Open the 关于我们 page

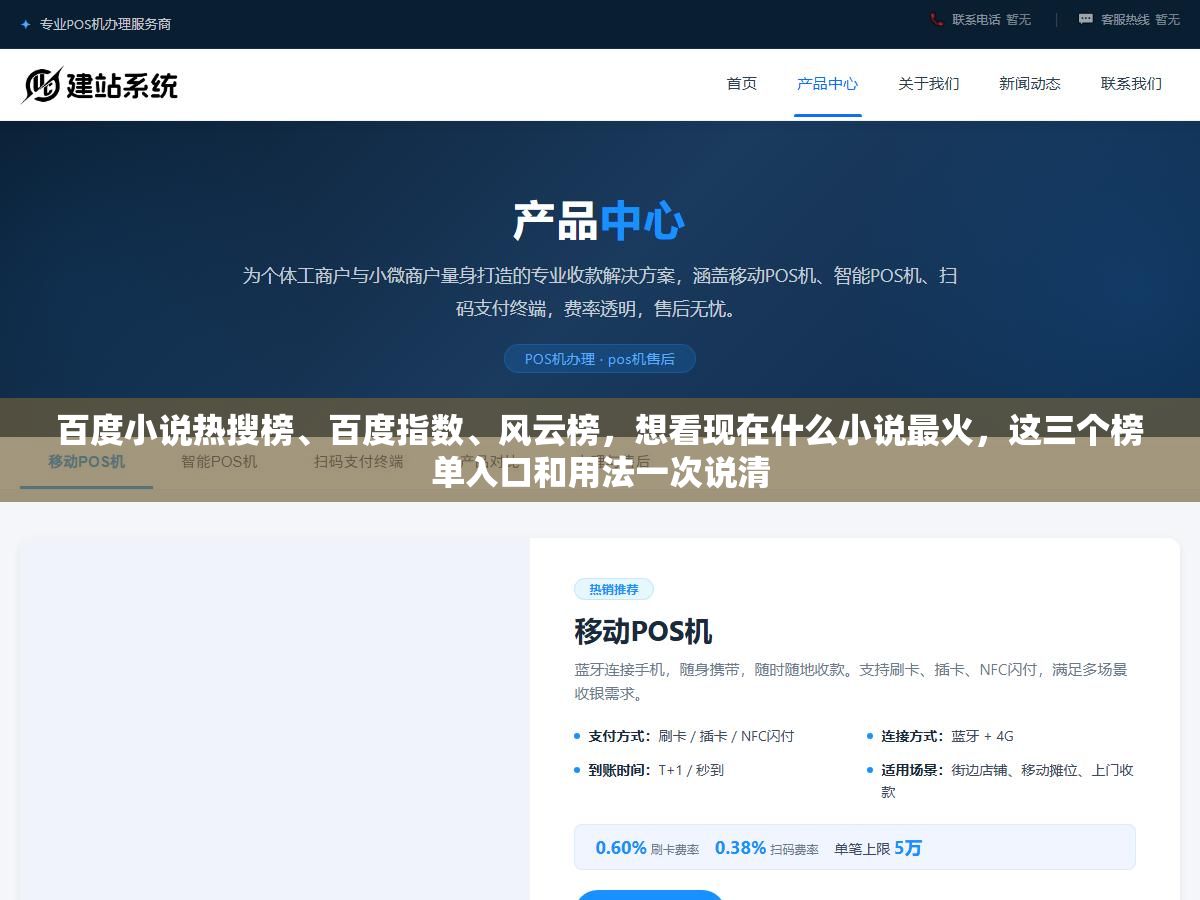(929, 84)
